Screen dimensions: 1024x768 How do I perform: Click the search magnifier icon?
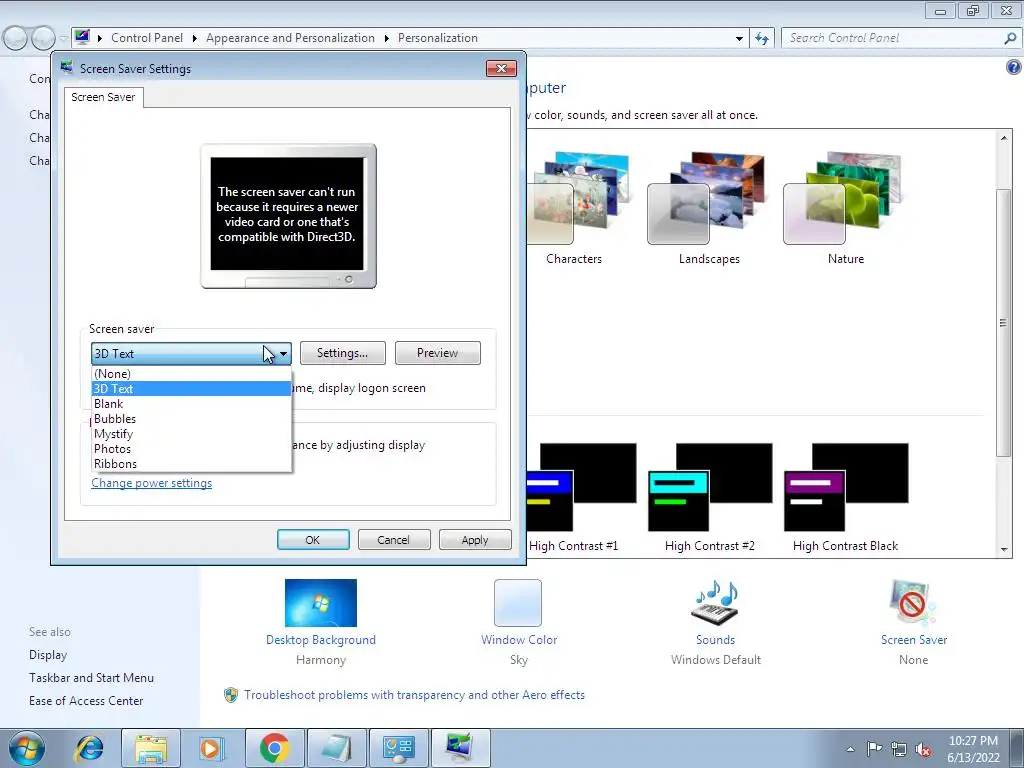point(1010,38)
